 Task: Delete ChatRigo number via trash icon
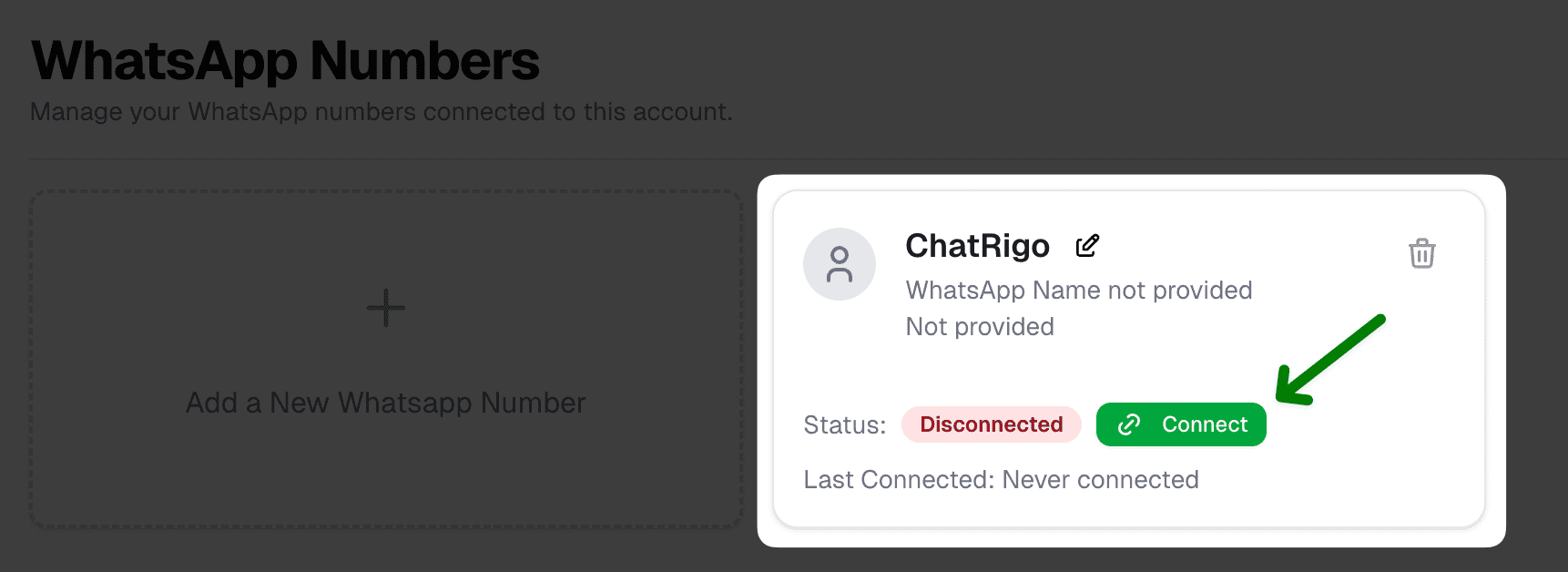coord(1421,253)
